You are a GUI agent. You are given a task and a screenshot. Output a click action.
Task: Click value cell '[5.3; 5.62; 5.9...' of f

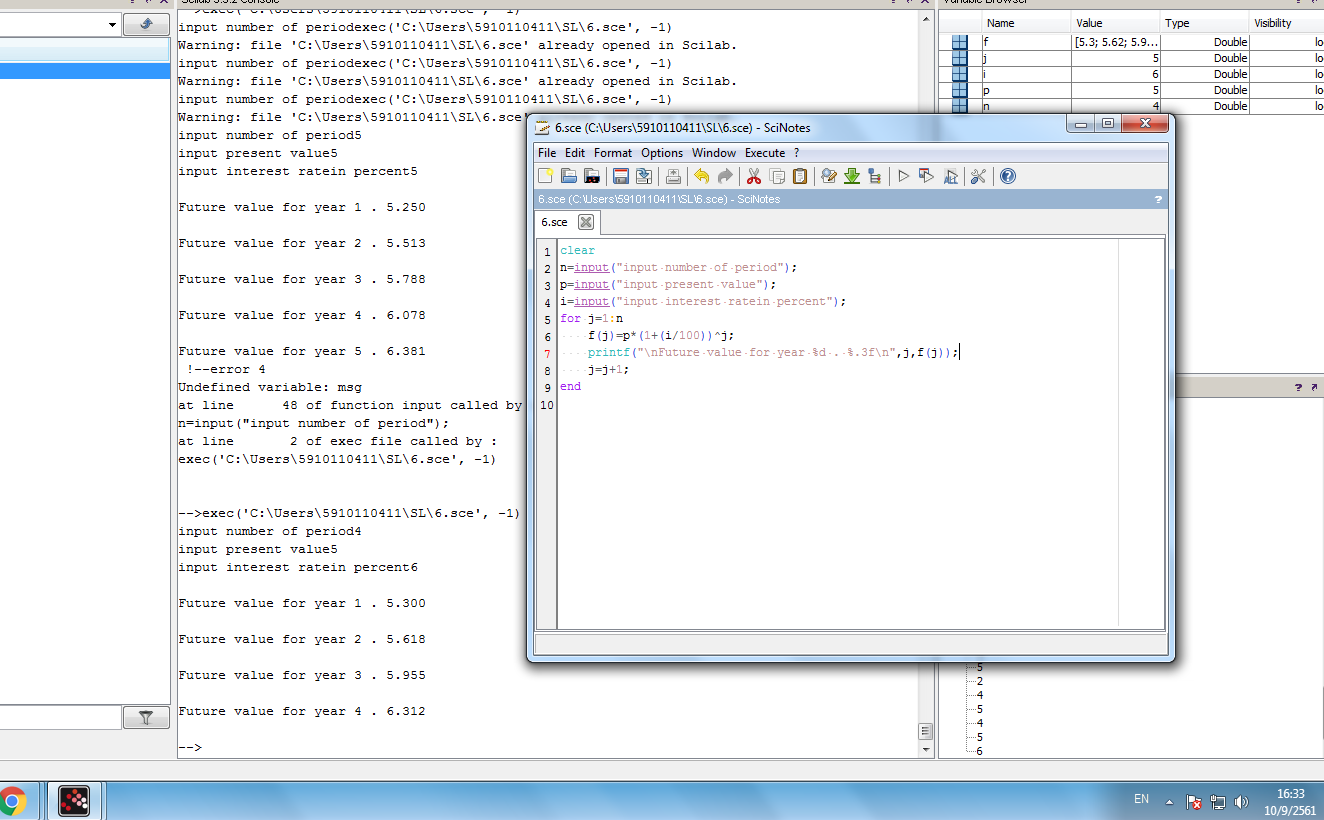1116,42
